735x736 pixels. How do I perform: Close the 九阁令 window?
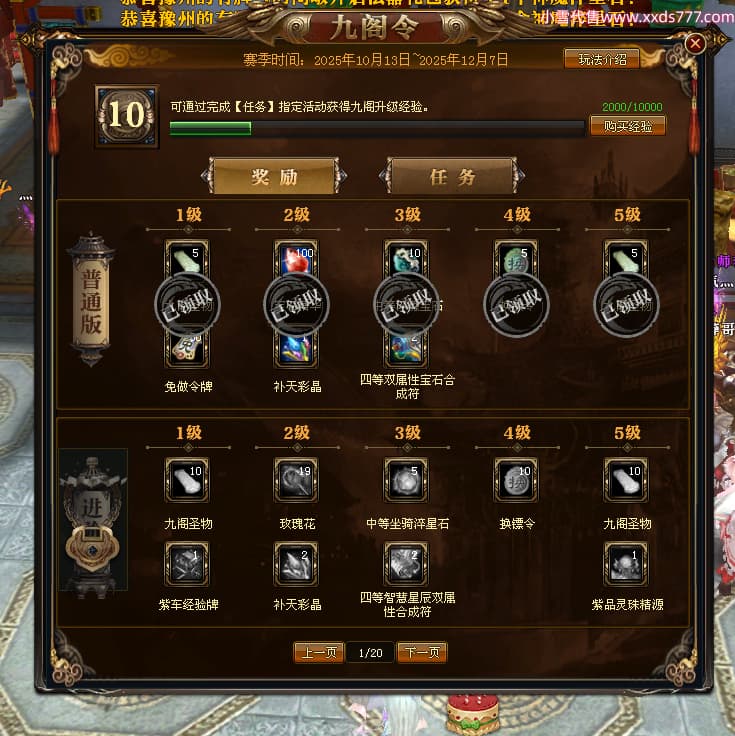[695, 44]
